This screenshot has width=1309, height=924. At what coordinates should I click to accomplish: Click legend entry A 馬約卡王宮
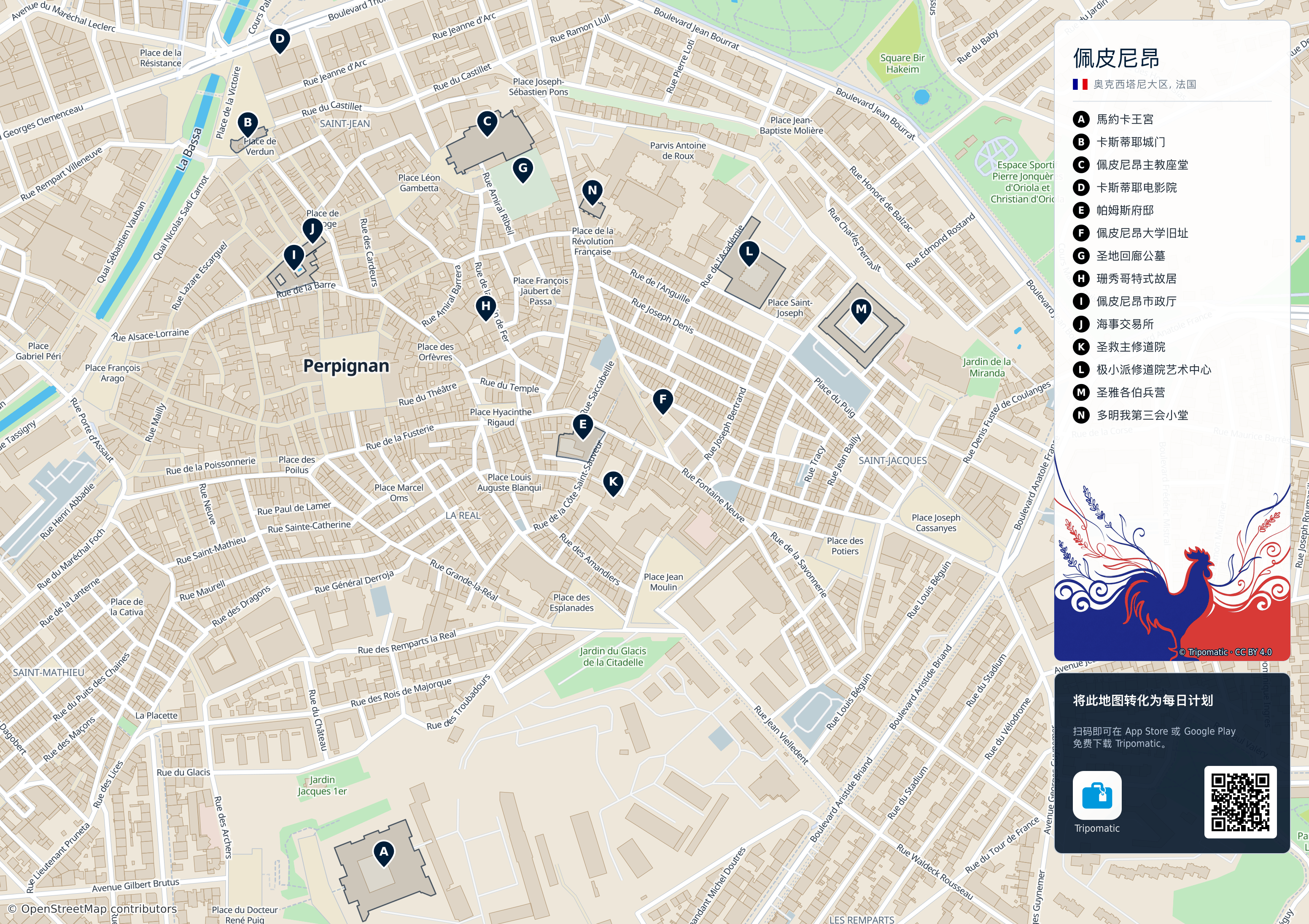coord(1113,119)
